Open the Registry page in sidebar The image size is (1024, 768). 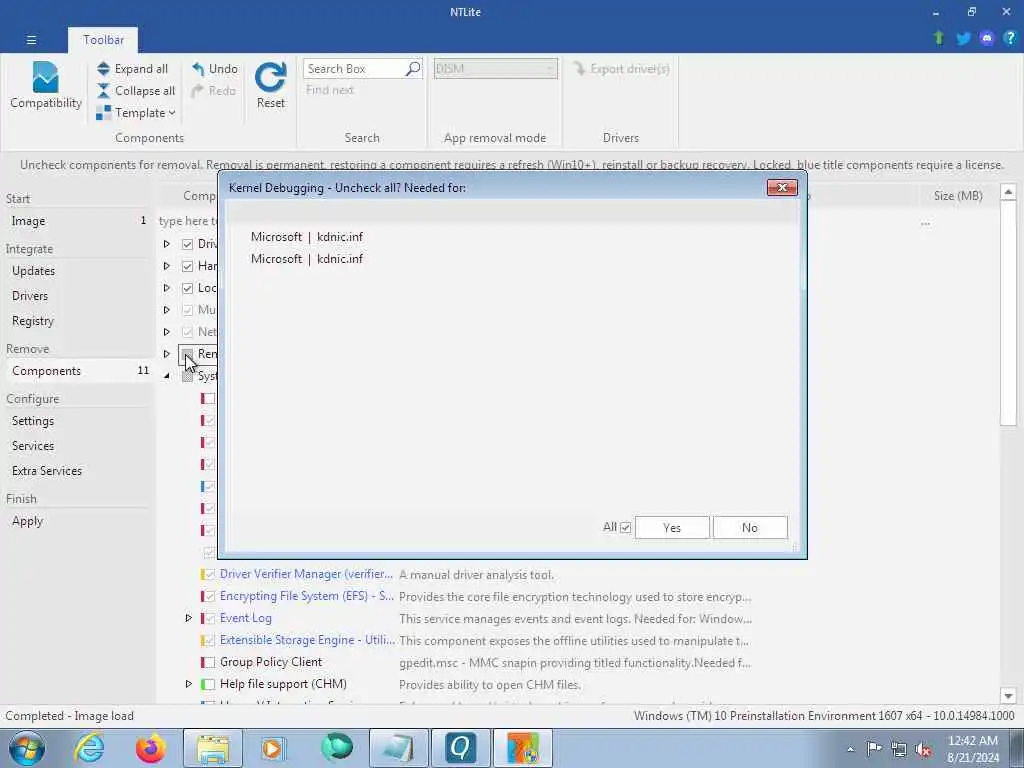(x=33, y=321)
